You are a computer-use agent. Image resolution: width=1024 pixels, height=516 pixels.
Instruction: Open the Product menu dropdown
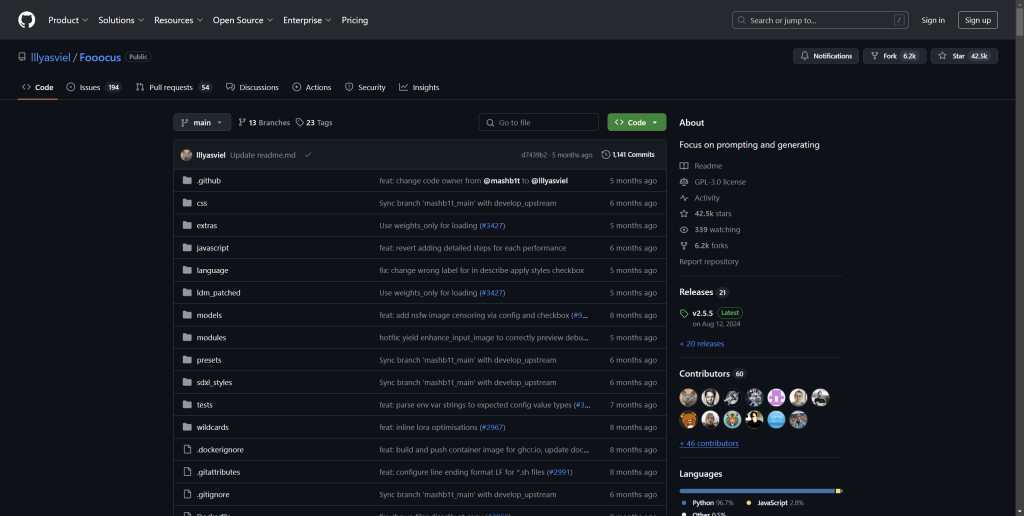click(x=68, y=20)
